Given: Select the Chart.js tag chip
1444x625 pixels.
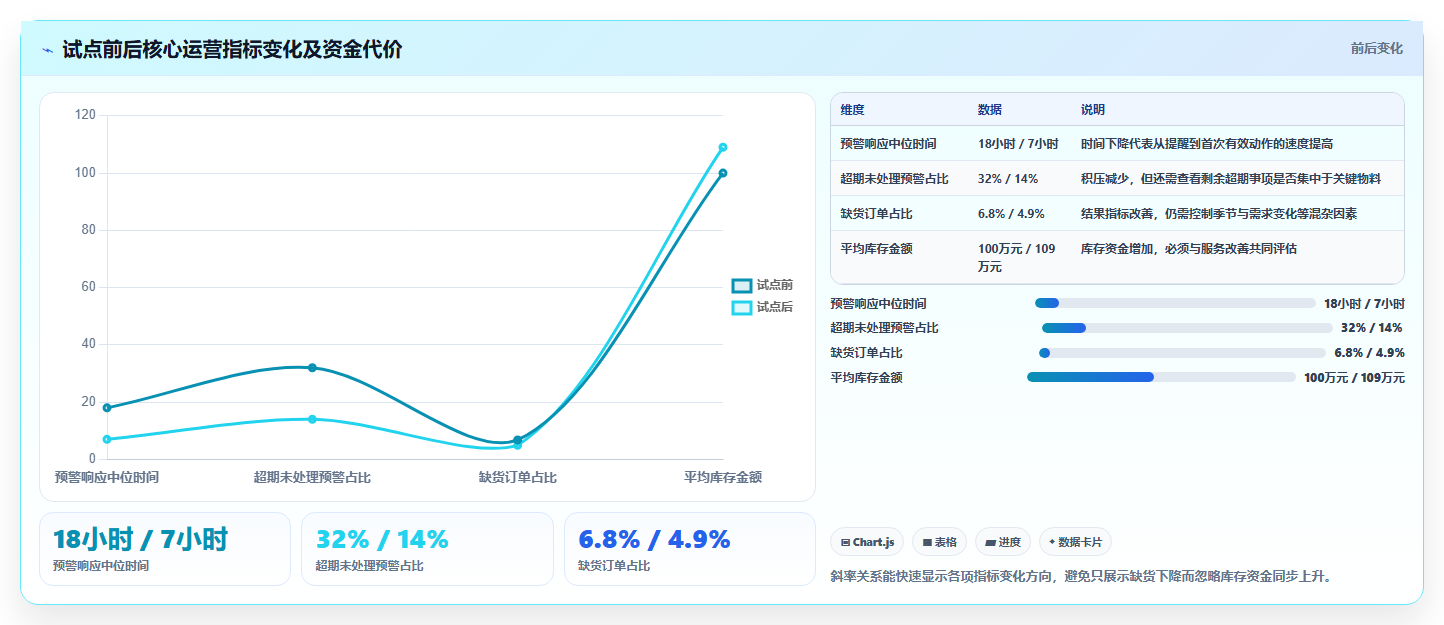Looking at the screenshot, I should click(x=867, y=542).
